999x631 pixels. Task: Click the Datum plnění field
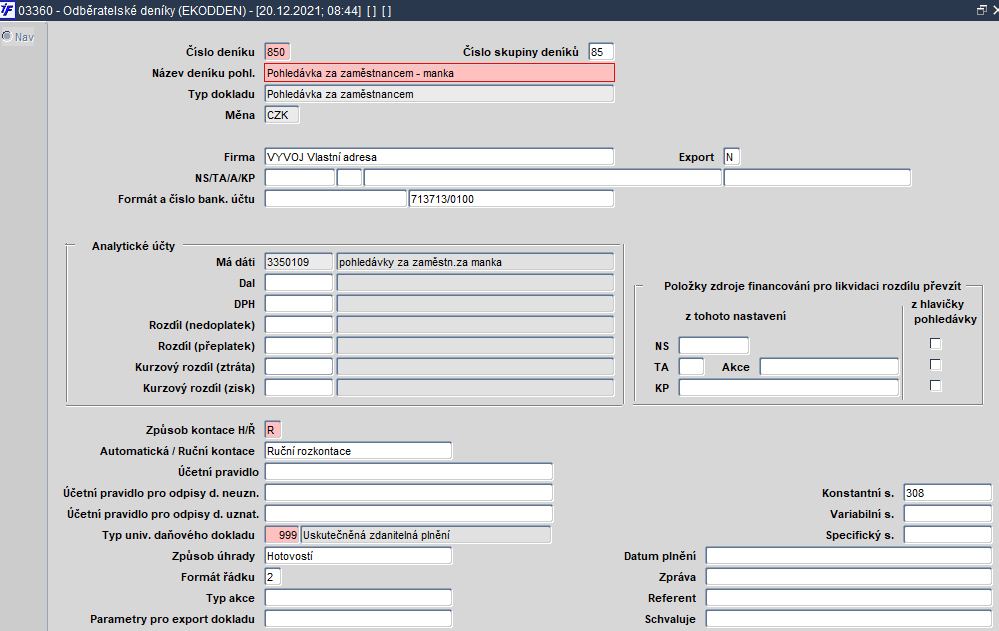tap(849, 556)
